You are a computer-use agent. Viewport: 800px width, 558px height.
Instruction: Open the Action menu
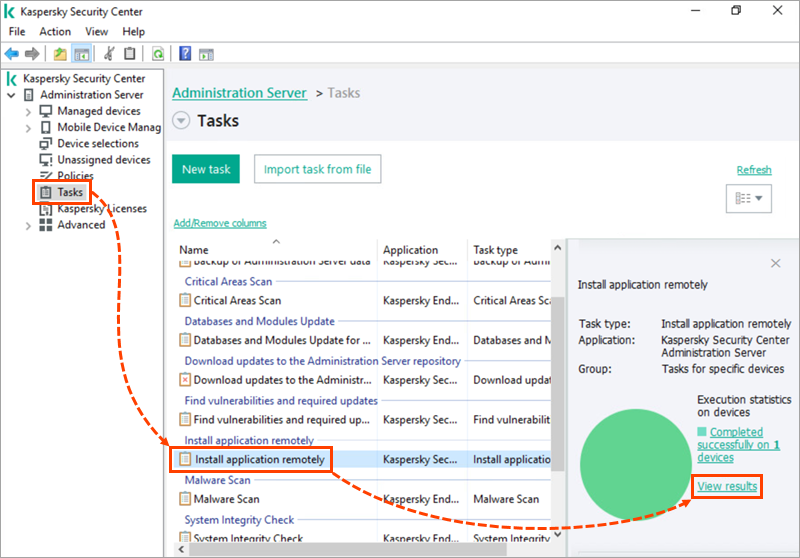click(x=55, y=32)
